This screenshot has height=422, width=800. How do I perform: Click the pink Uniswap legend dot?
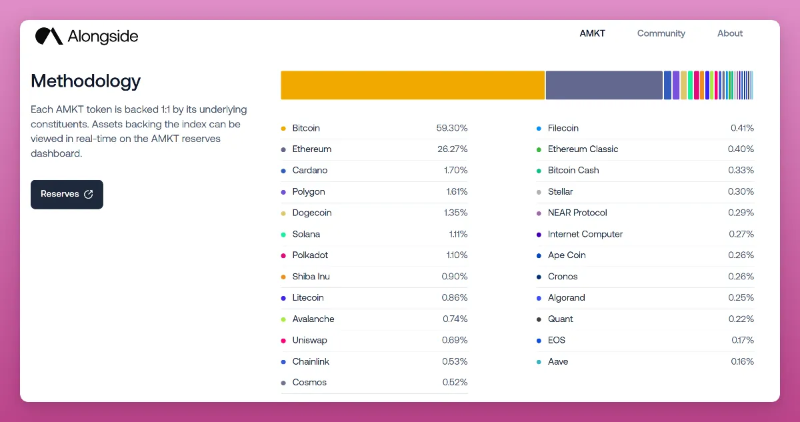[x=283, y=340]
